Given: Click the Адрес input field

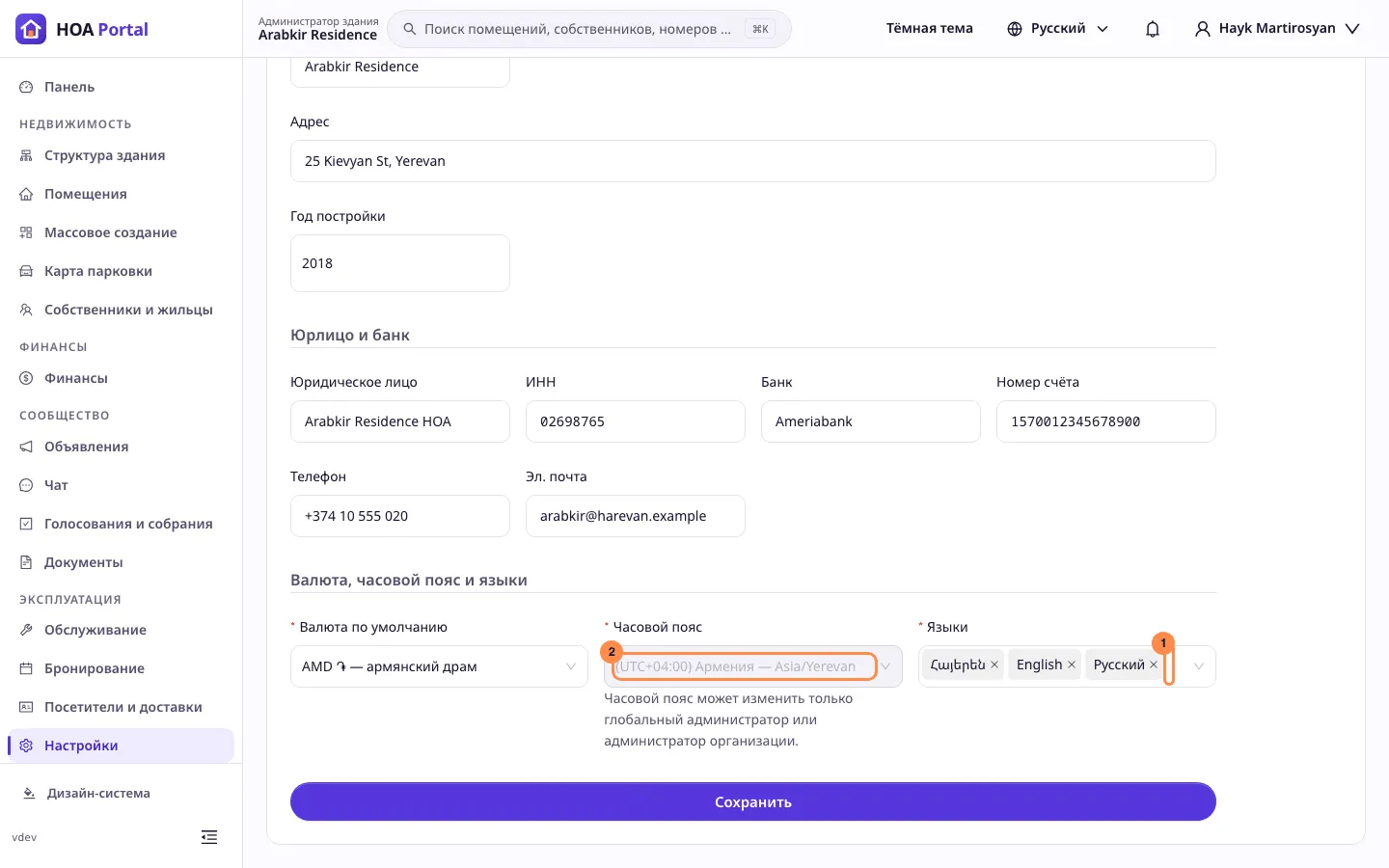Looking at the screenshot, I should [x=753, y=161].
